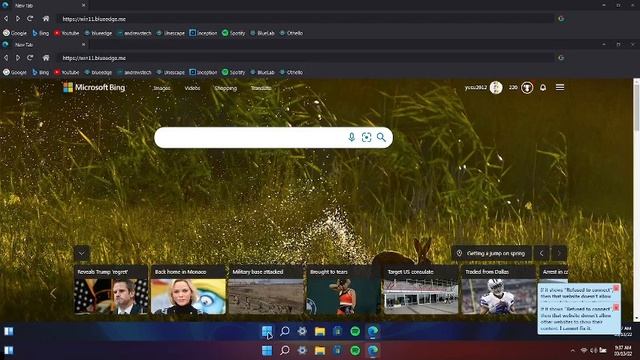Image resolution: width=640 pixels, height=360 pixels.
Task: Go forward in the topmost browser toolbar
Action: pyautogui.click(x=18, y=19)
